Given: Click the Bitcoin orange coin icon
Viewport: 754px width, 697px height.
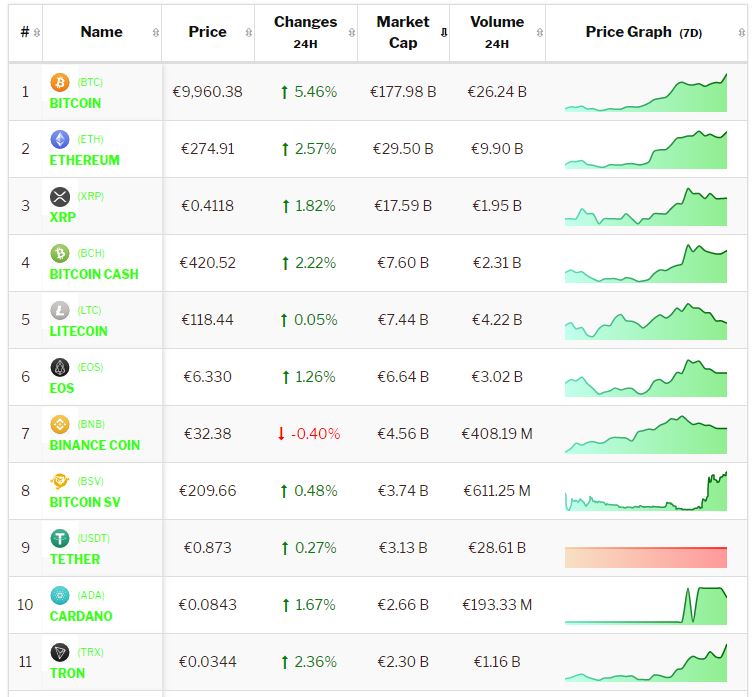Looking at the screenshot, I should click(x=59, y=82).
